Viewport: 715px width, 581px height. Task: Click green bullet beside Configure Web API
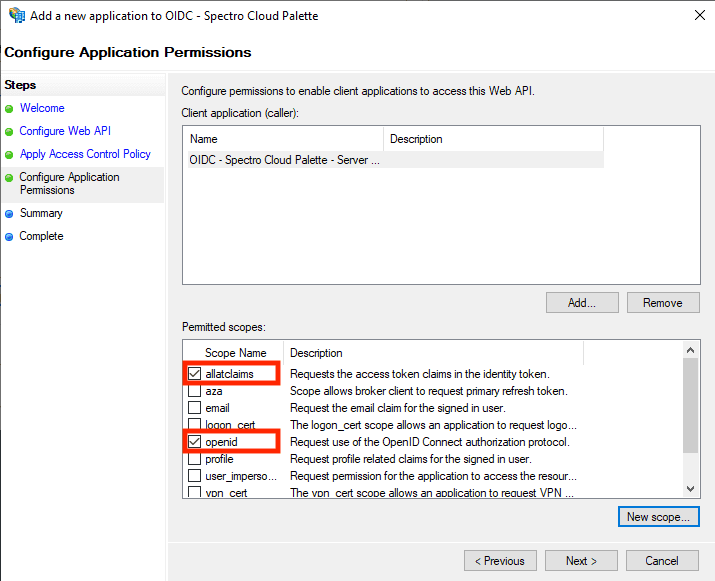9,132
